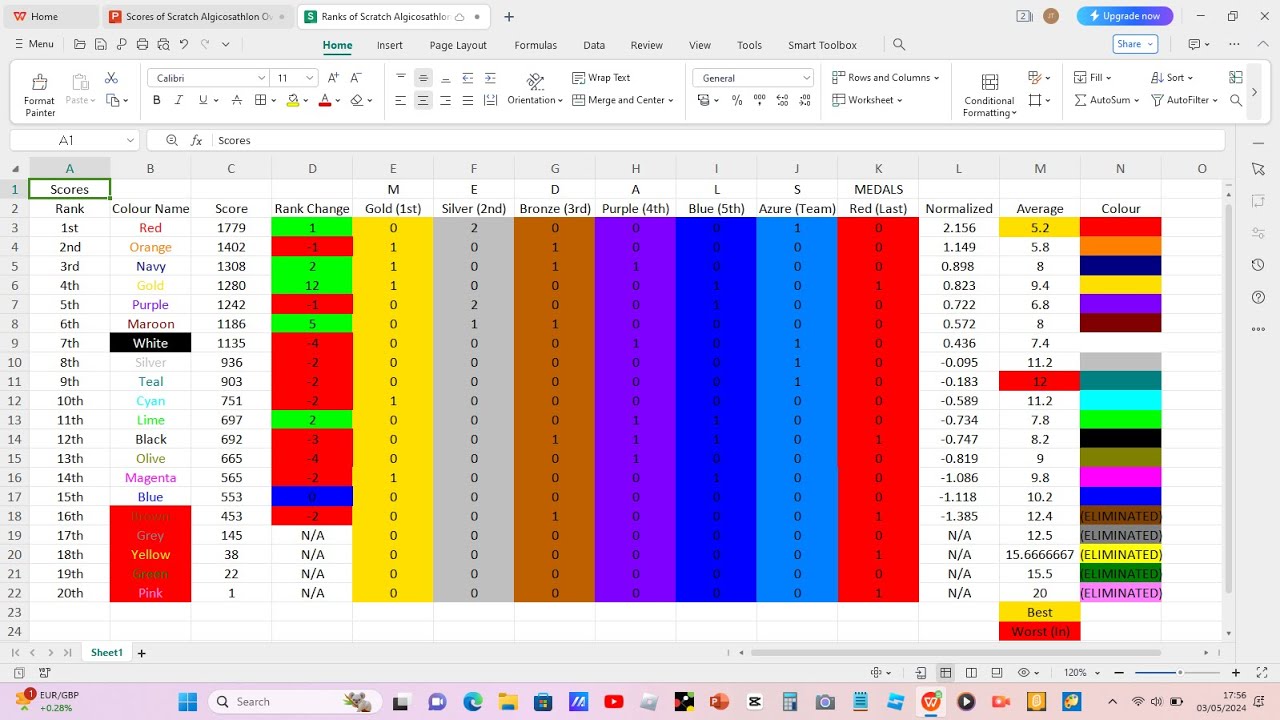Apply percent style format
The height and width of the screenshot is (720, 1280).
click(737, 100)
